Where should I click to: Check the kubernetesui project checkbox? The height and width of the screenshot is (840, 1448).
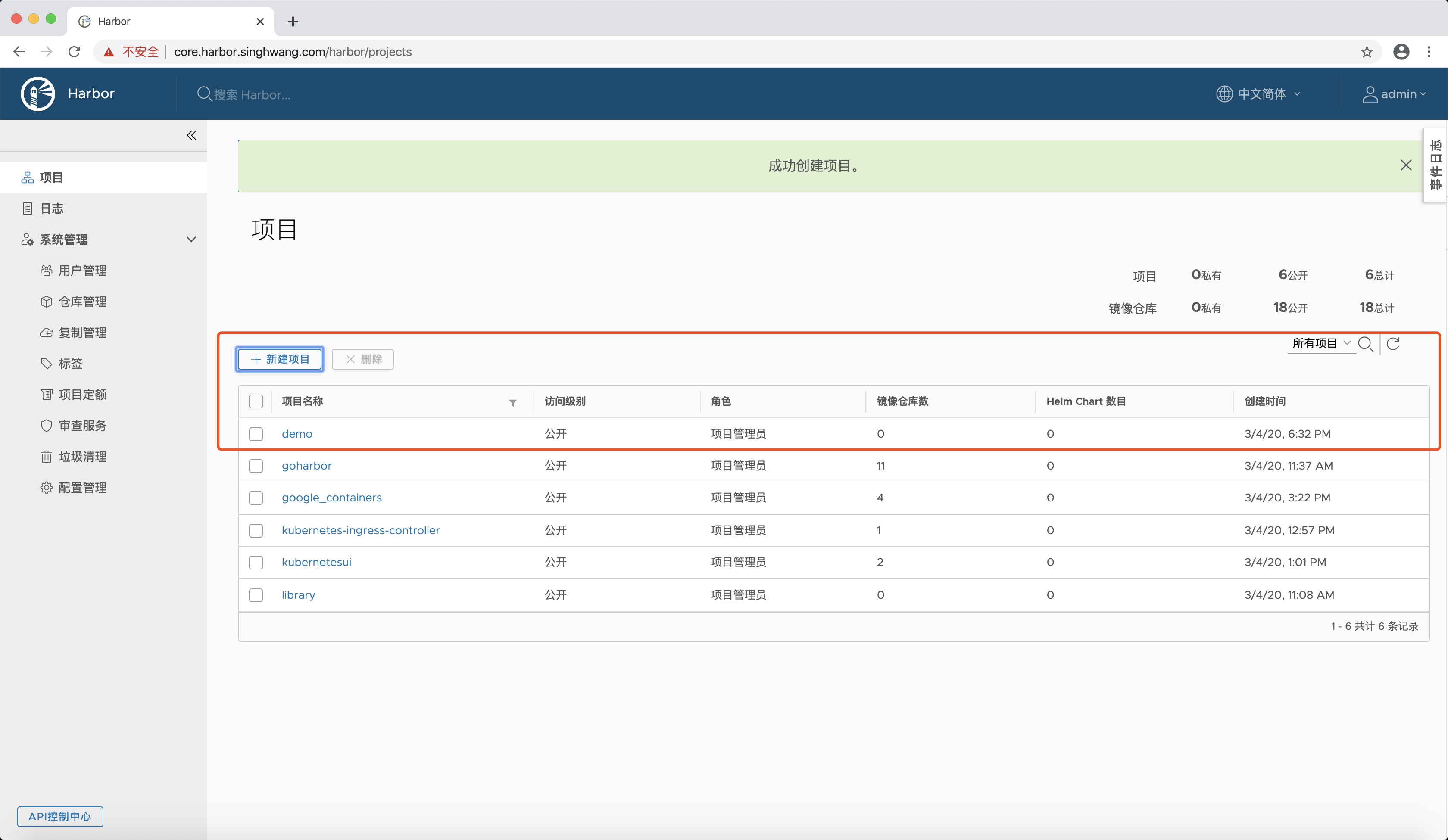click(x=256, y=562)
